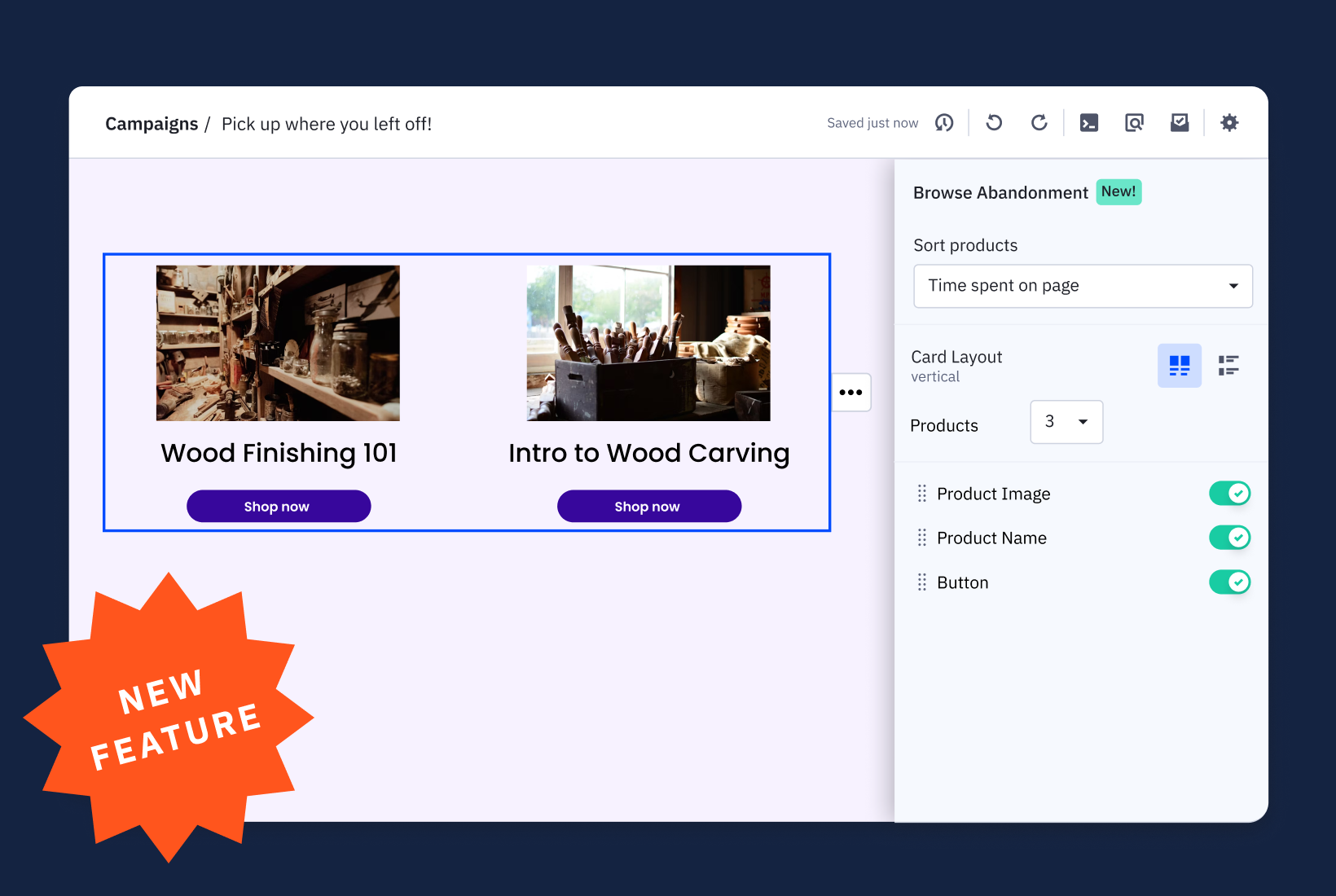Open the three-dot block options menu
The height and width of the screenshot is (896, 1336).
click(850, 393)
